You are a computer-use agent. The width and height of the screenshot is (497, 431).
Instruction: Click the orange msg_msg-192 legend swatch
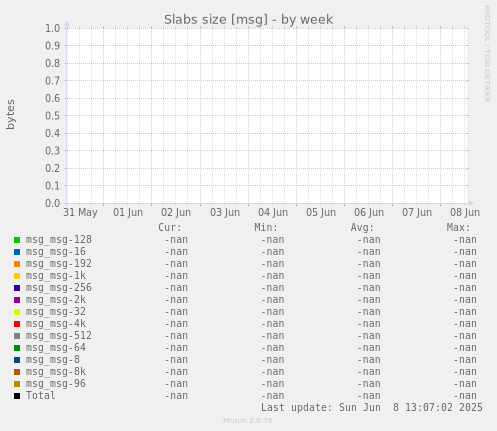[x=17, y=264]
